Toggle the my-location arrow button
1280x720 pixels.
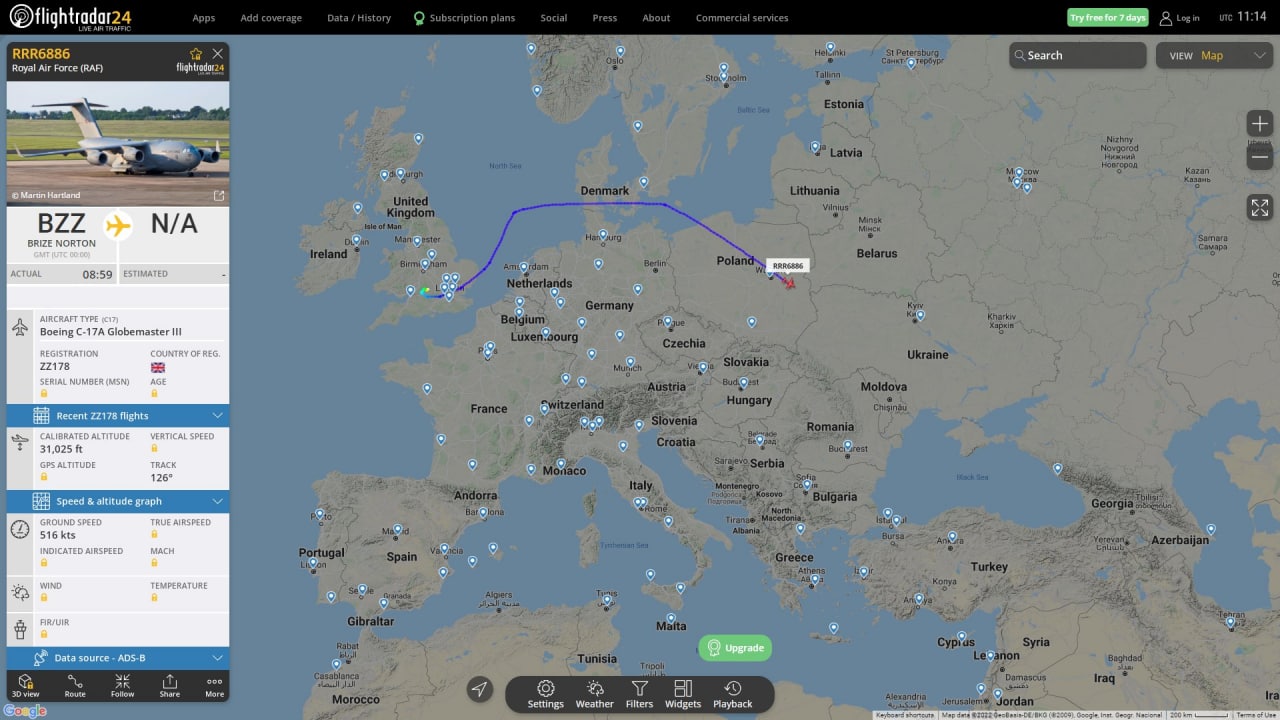pos(480,689)
